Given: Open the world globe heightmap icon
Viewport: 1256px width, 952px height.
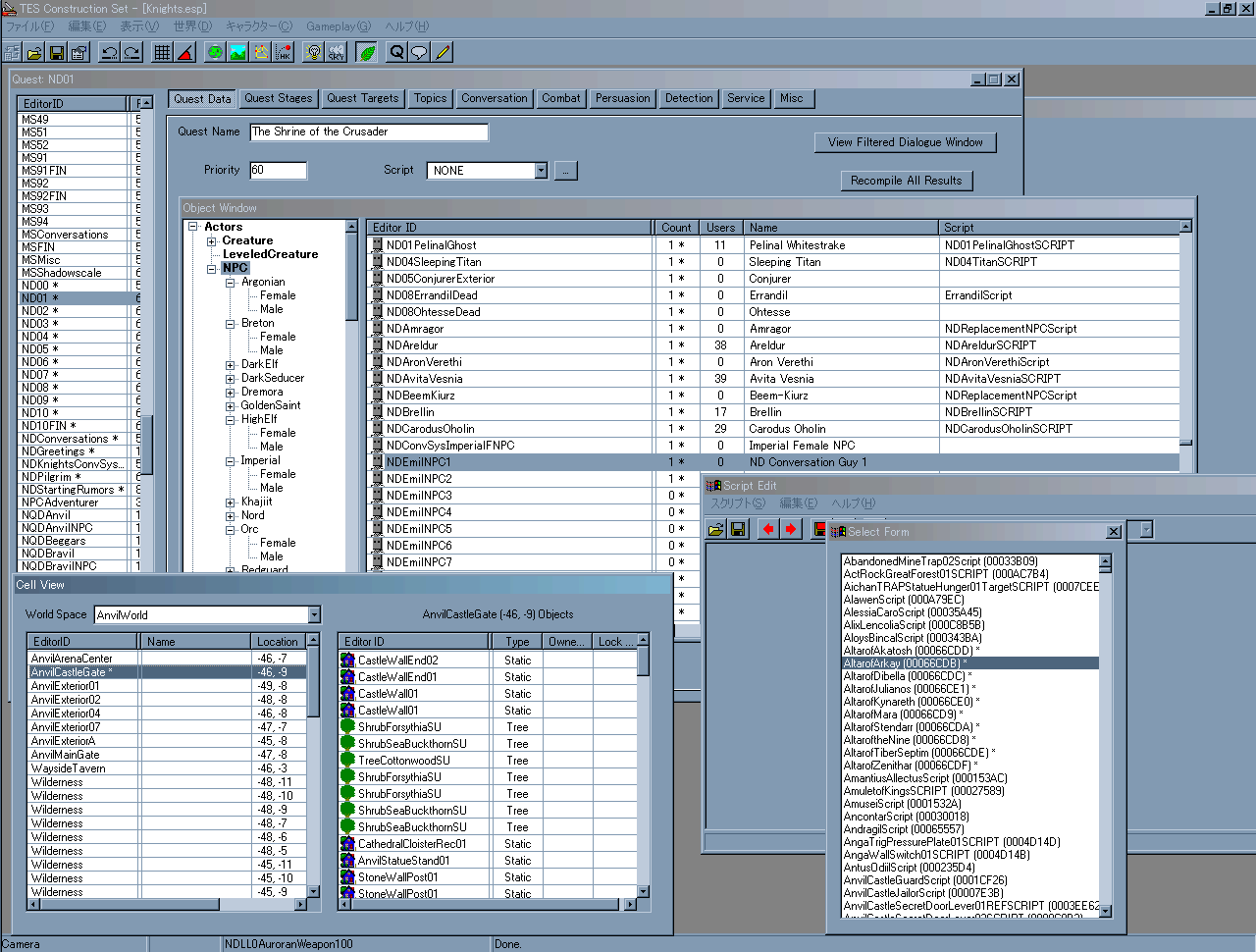Looking at the screenshot, I should coord(215,52).
